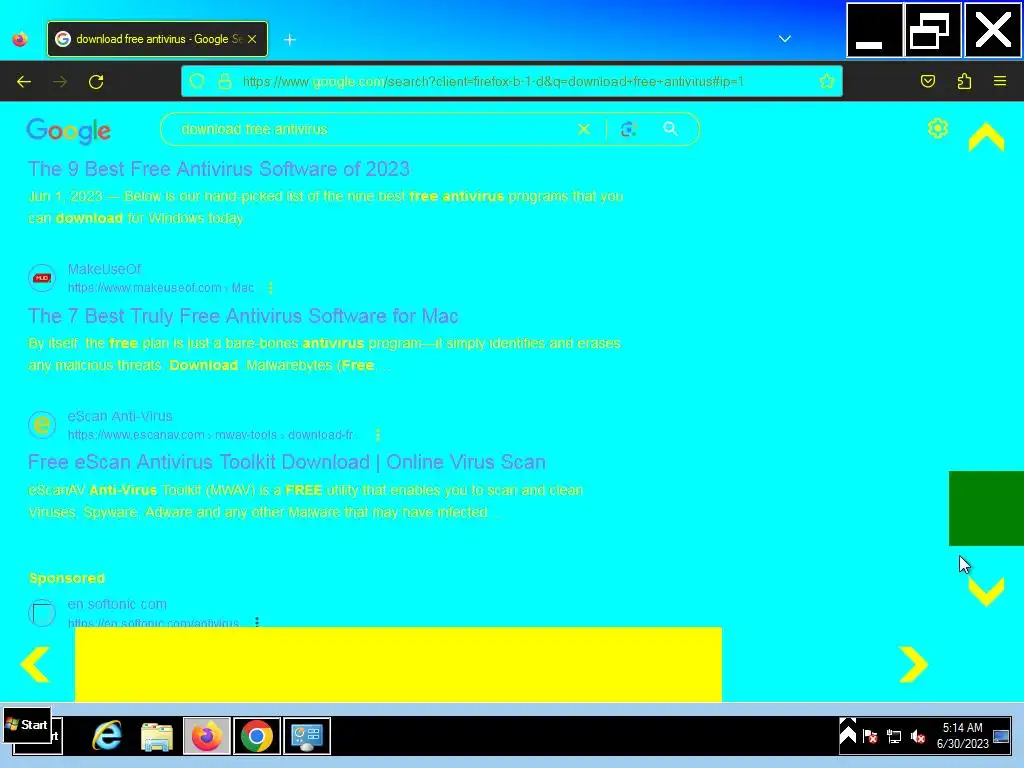Open Firefox application hamburger menu
1024x768 pixels.
tap(1000, 81)
